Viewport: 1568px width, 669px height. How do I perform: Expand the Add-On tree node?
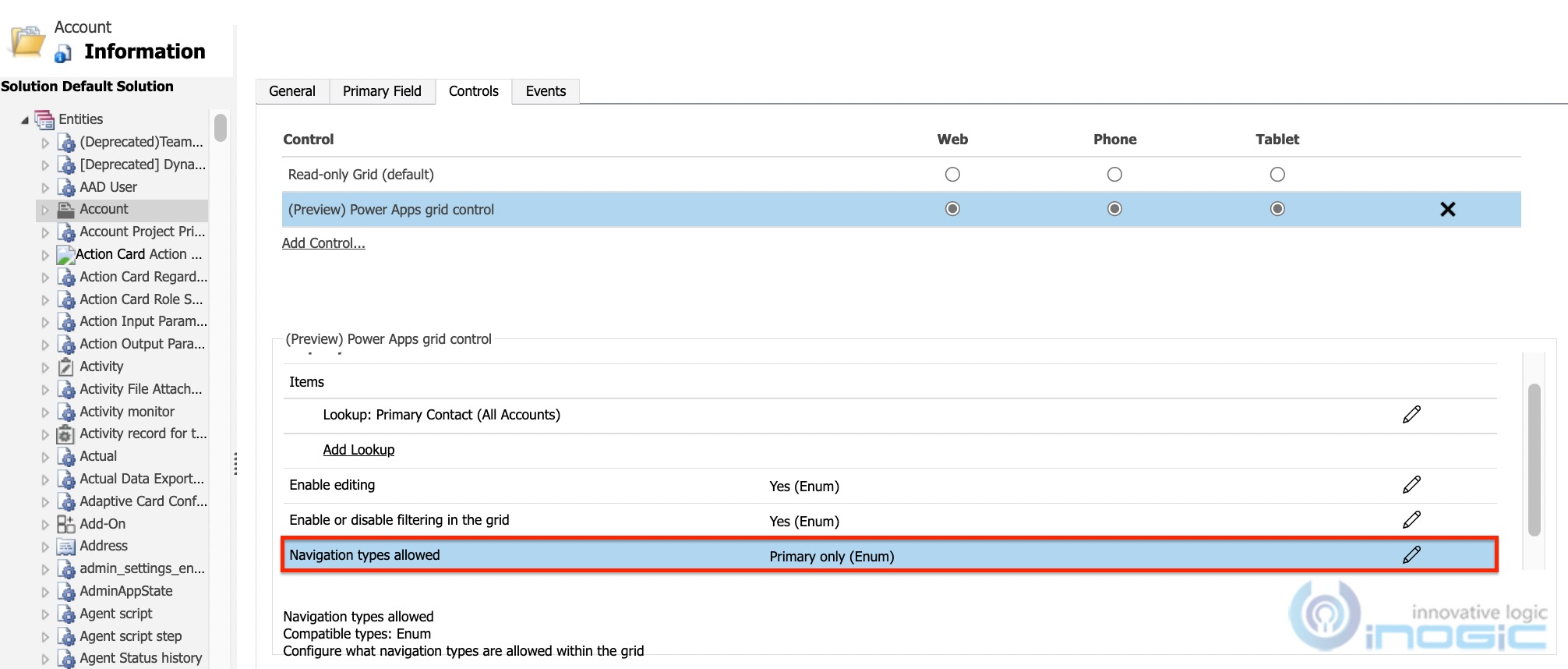click(45, 525)
